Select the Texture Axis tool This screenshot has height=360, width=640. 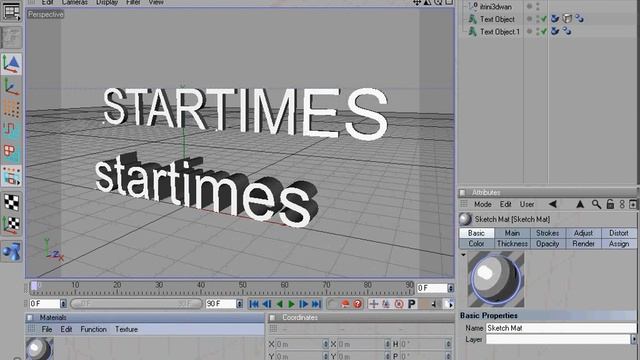11,224
